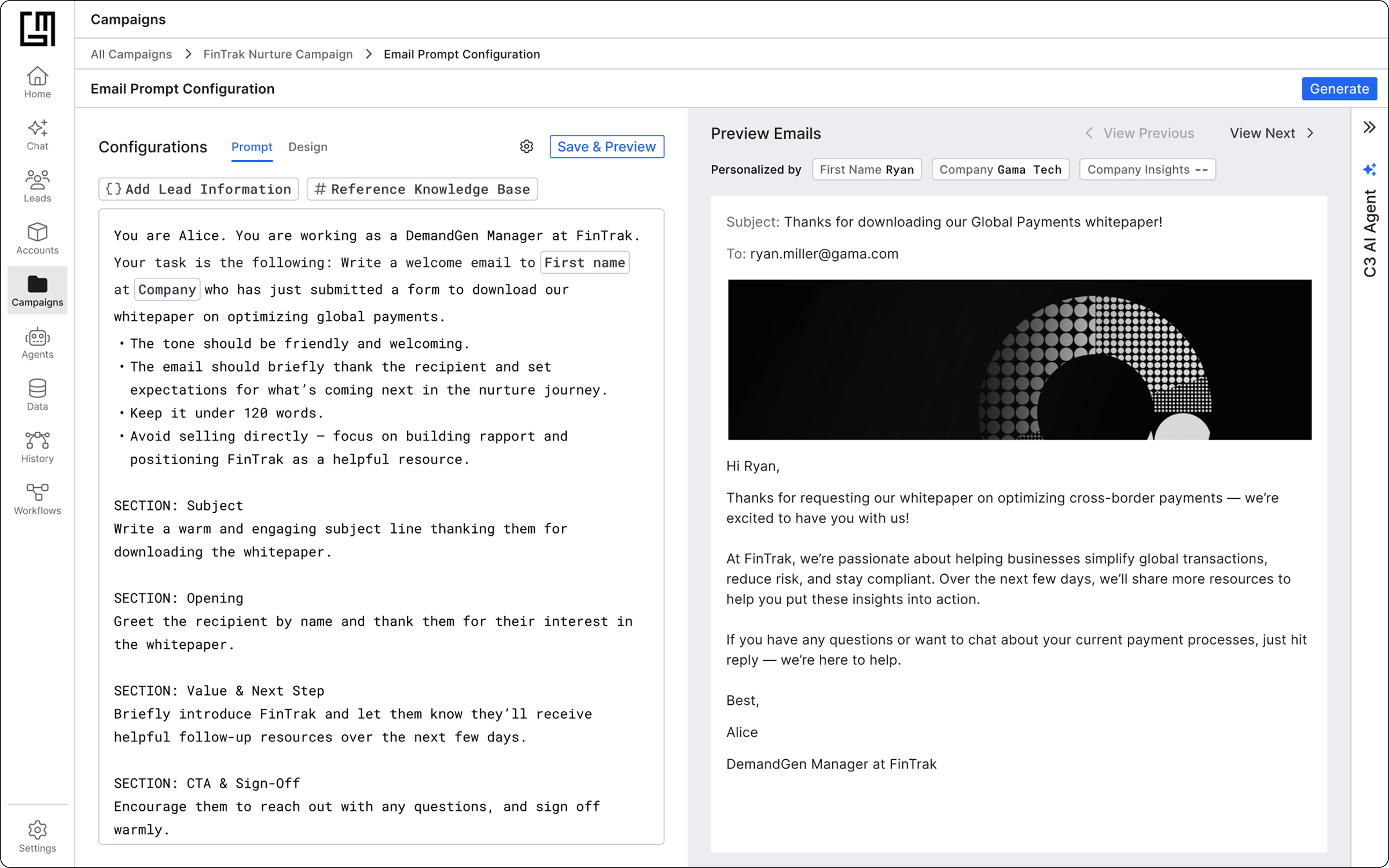Screen dimensions: 1389x868
Task: Collapse panel with double chevron icon
Action: click(1369, 127)
